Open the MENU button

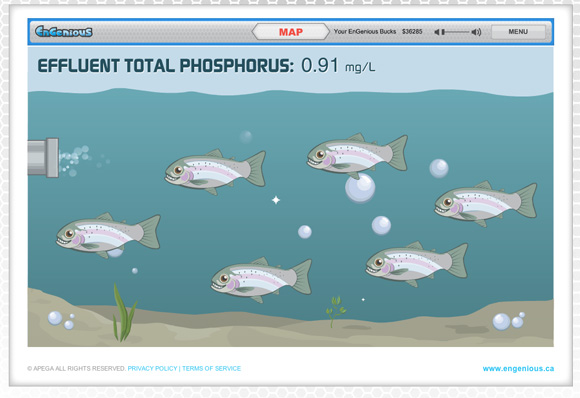(518, 32)
